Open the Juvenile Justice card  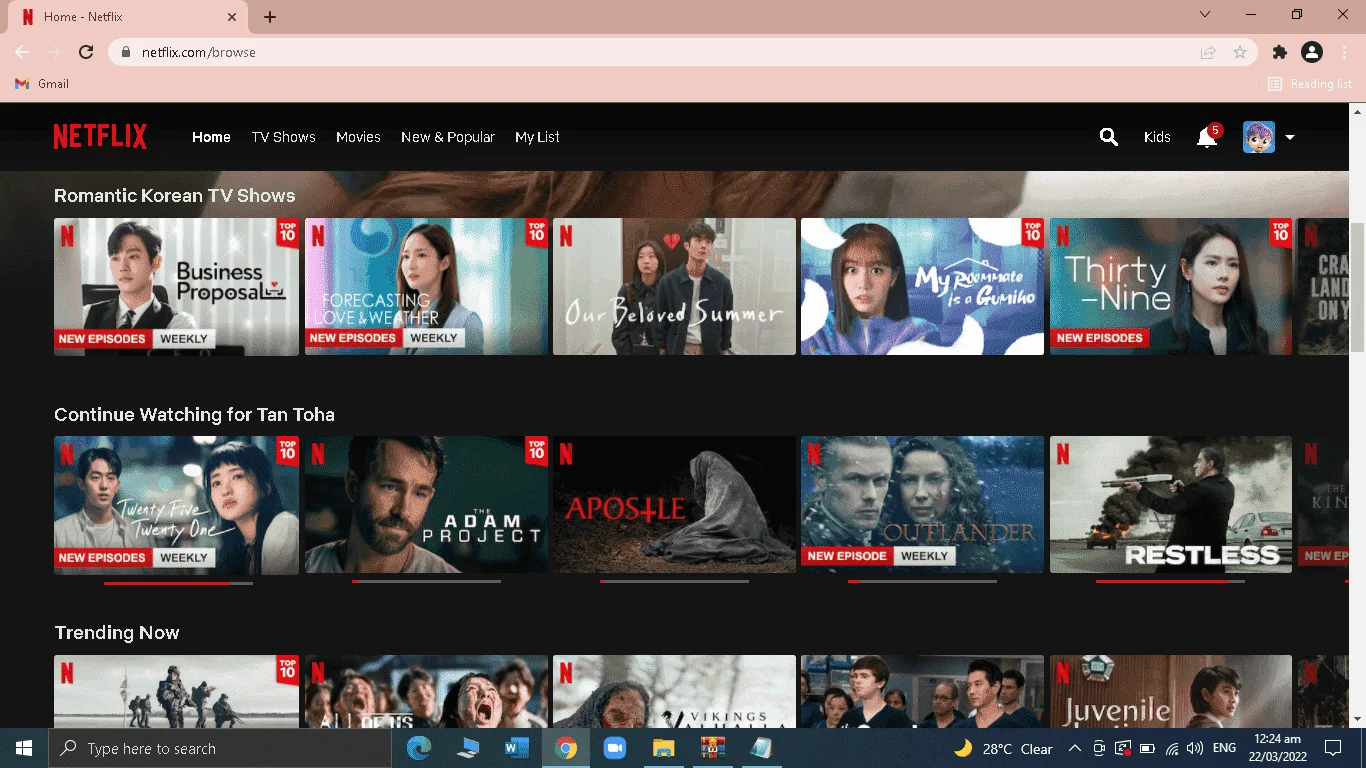pyautogui.click(x=1171, y=692)
